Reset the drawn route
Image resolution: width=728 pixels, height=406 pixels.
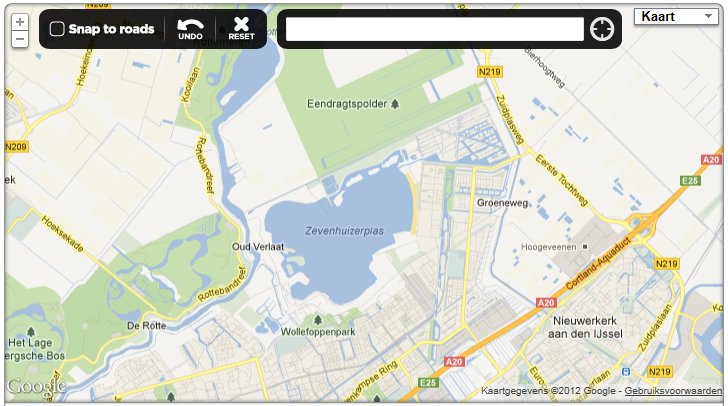[241, 29]
